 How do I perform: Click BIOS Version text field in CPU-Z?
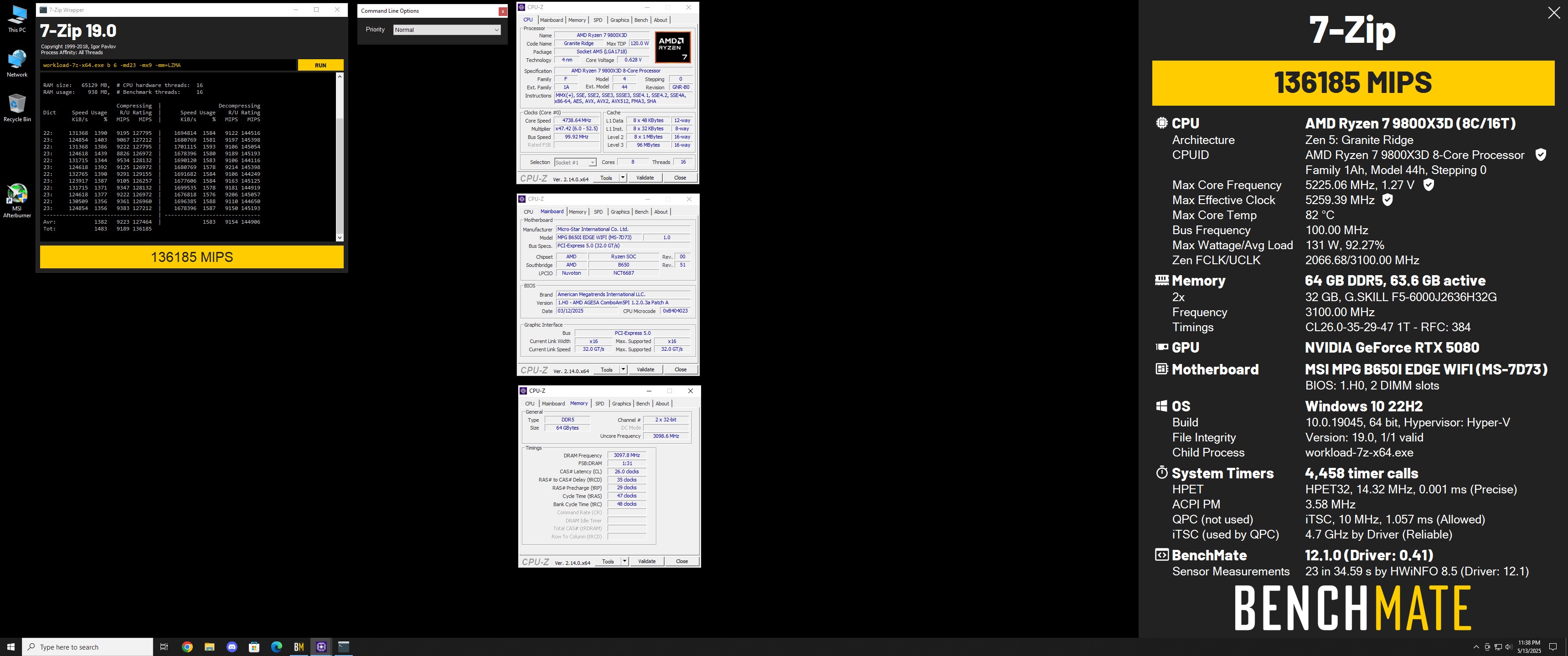pos(623,302)
